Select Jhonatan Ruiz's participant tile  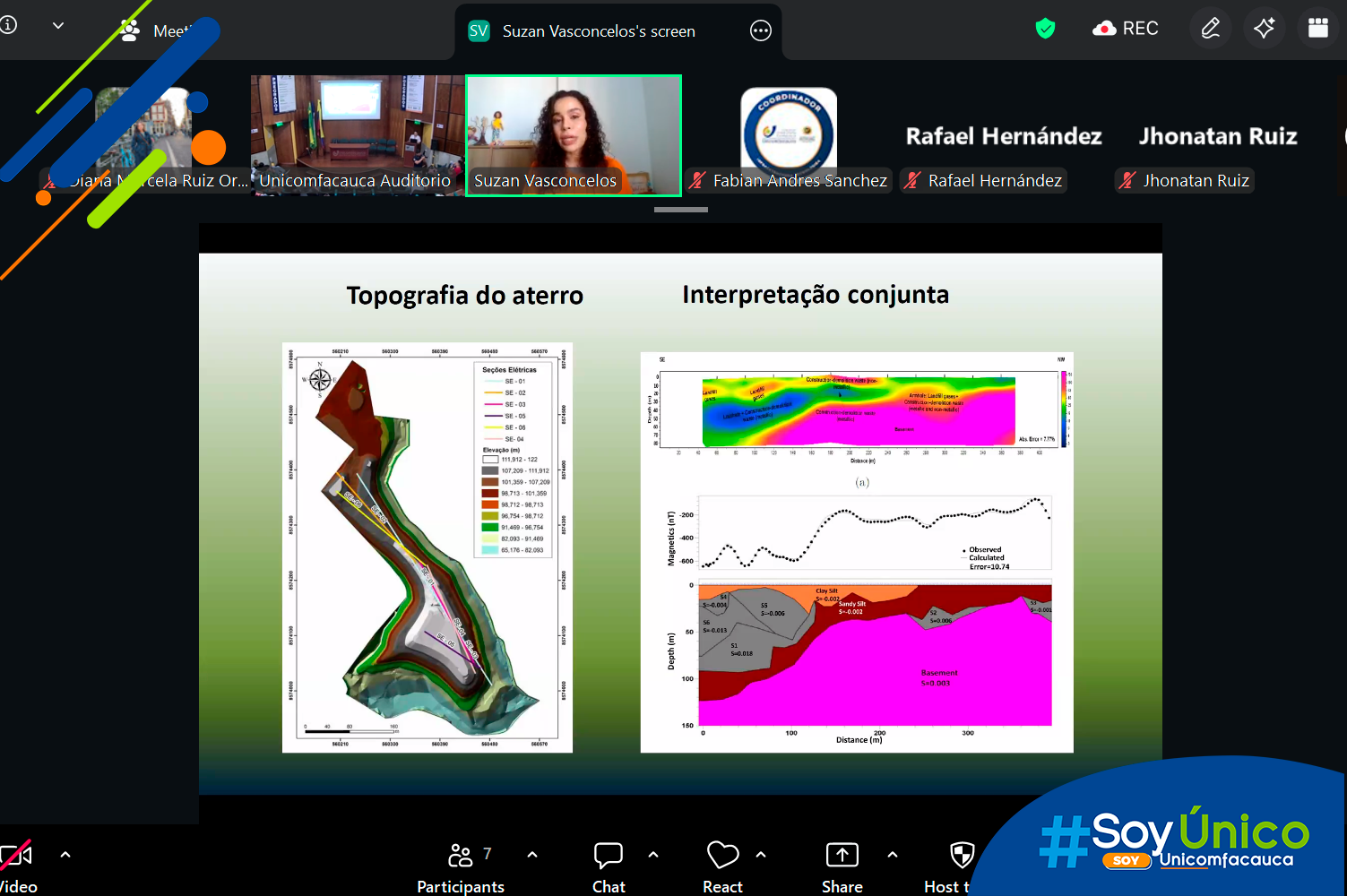(1219, 135)
